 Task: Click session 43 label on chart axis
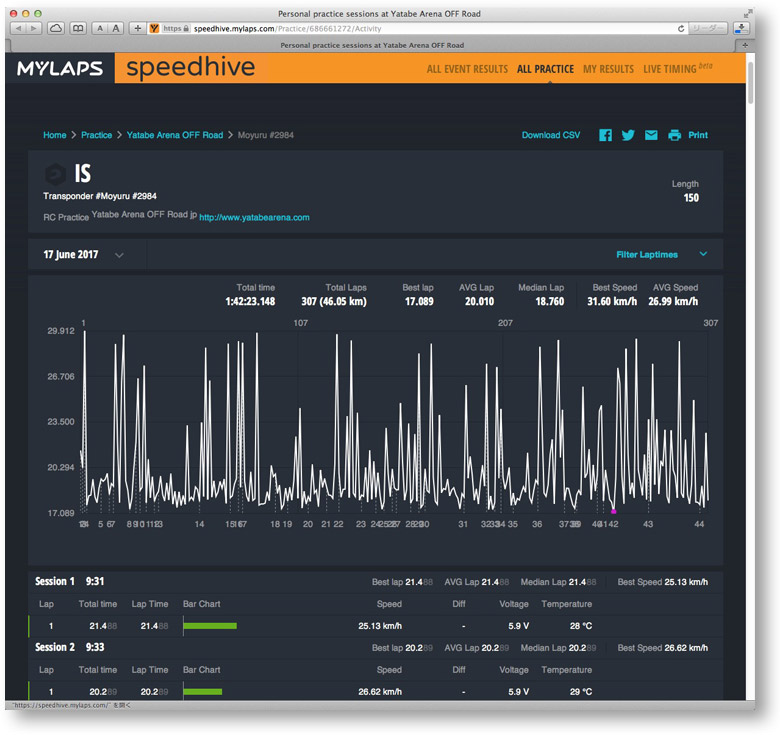[648, 524]
